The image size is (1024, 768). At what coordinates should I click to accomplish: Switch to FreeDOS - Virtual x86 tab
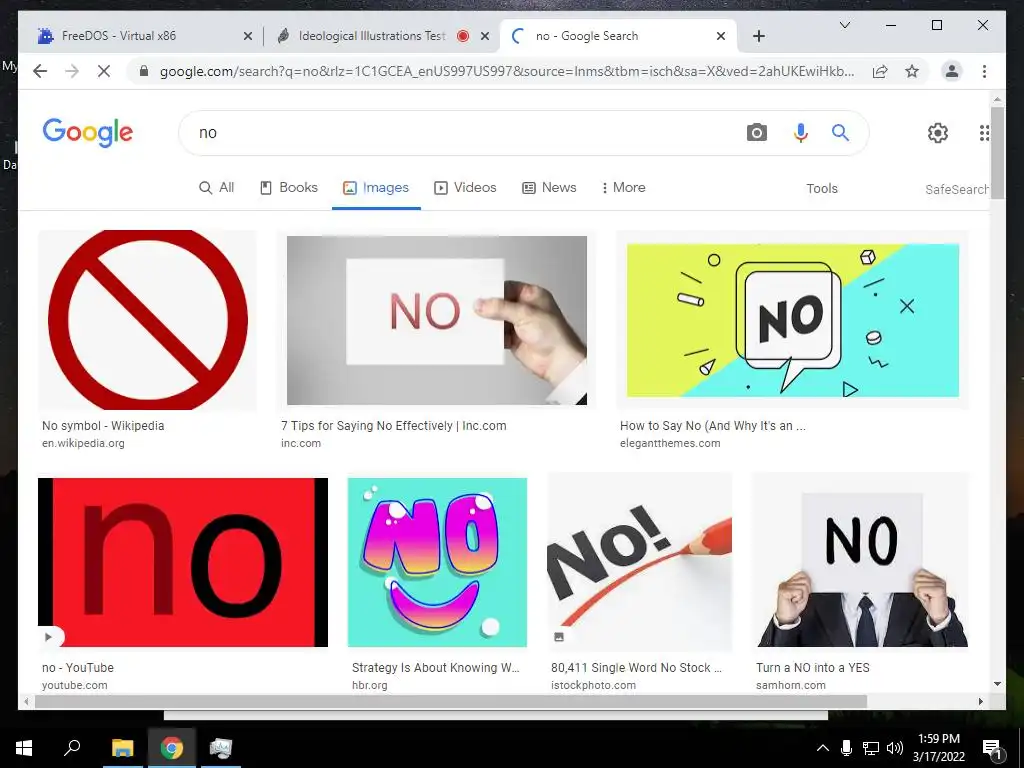pos(144,36)
